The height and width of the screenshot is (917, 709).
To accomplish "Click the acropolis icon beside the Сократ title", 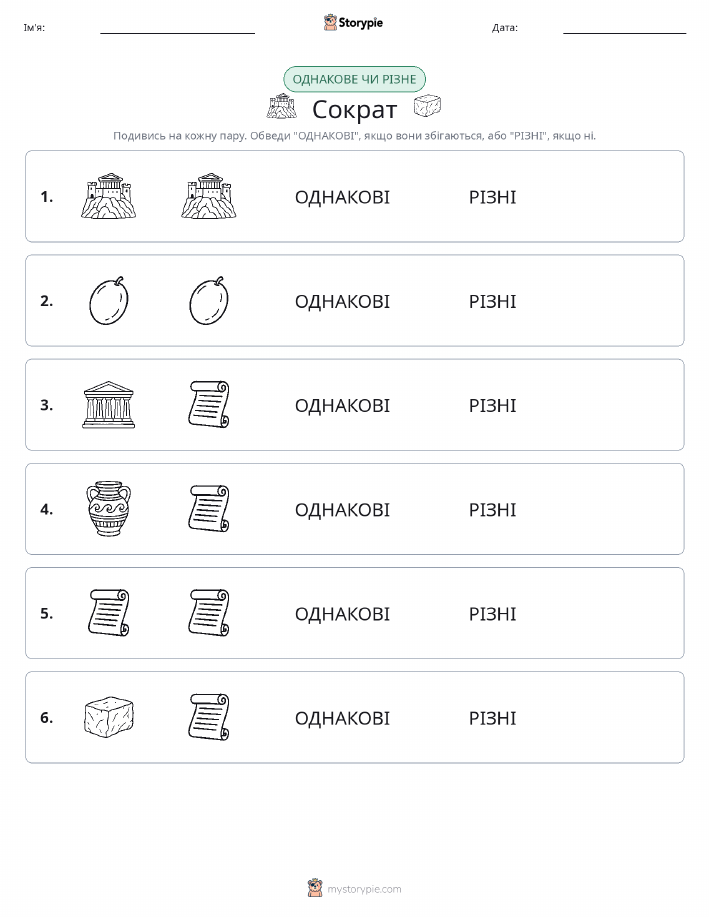I will 281,106.
